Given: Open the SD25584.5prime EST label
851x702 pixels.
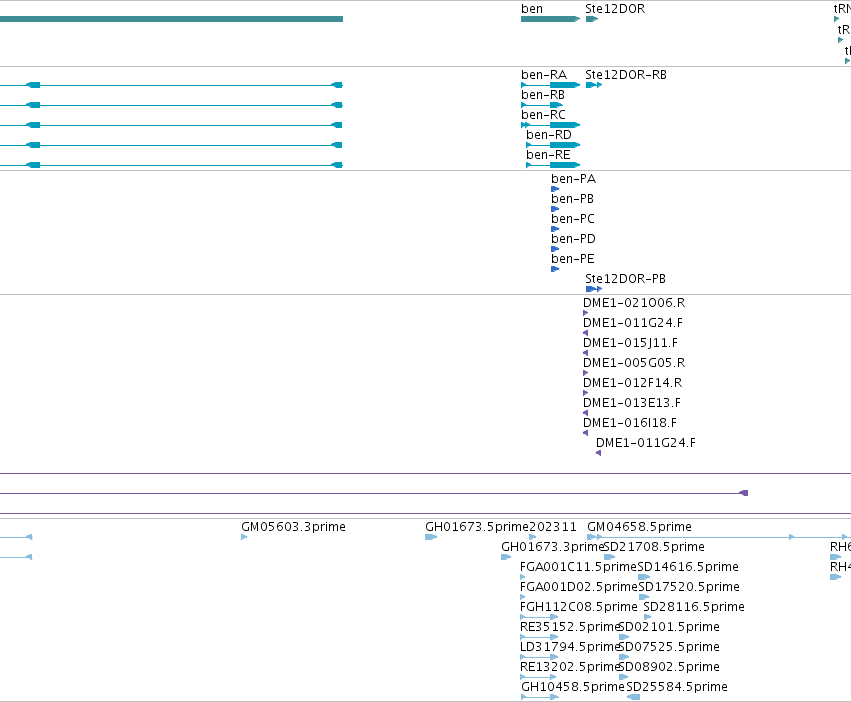Looking at the screenshot, I should tap(677, 687).
